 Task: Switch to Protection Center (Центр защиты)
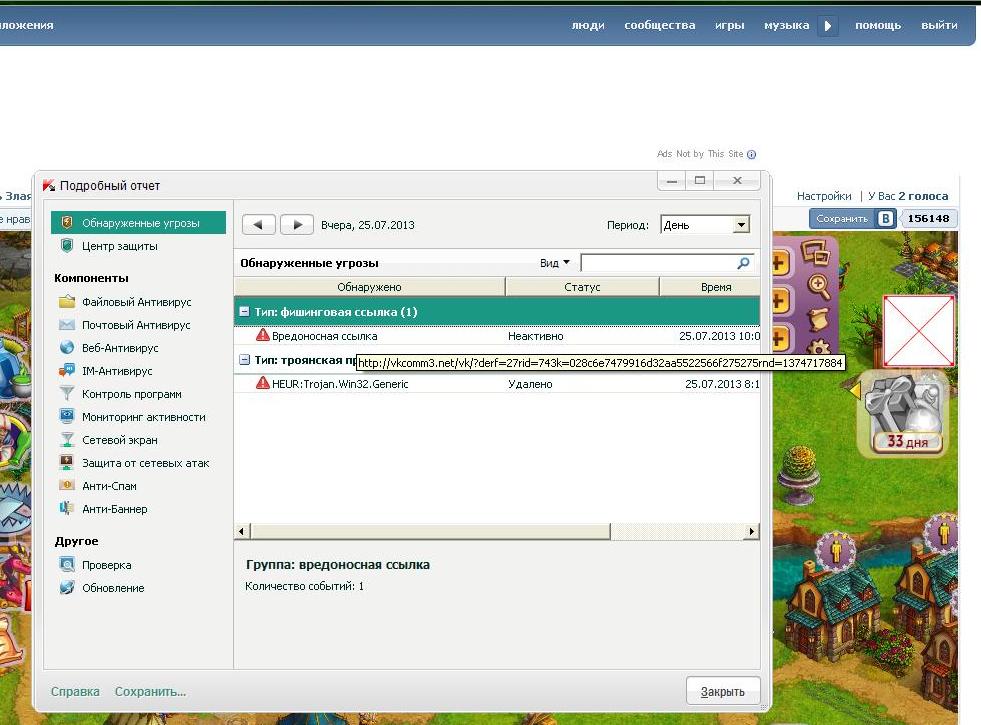[119, 246]
